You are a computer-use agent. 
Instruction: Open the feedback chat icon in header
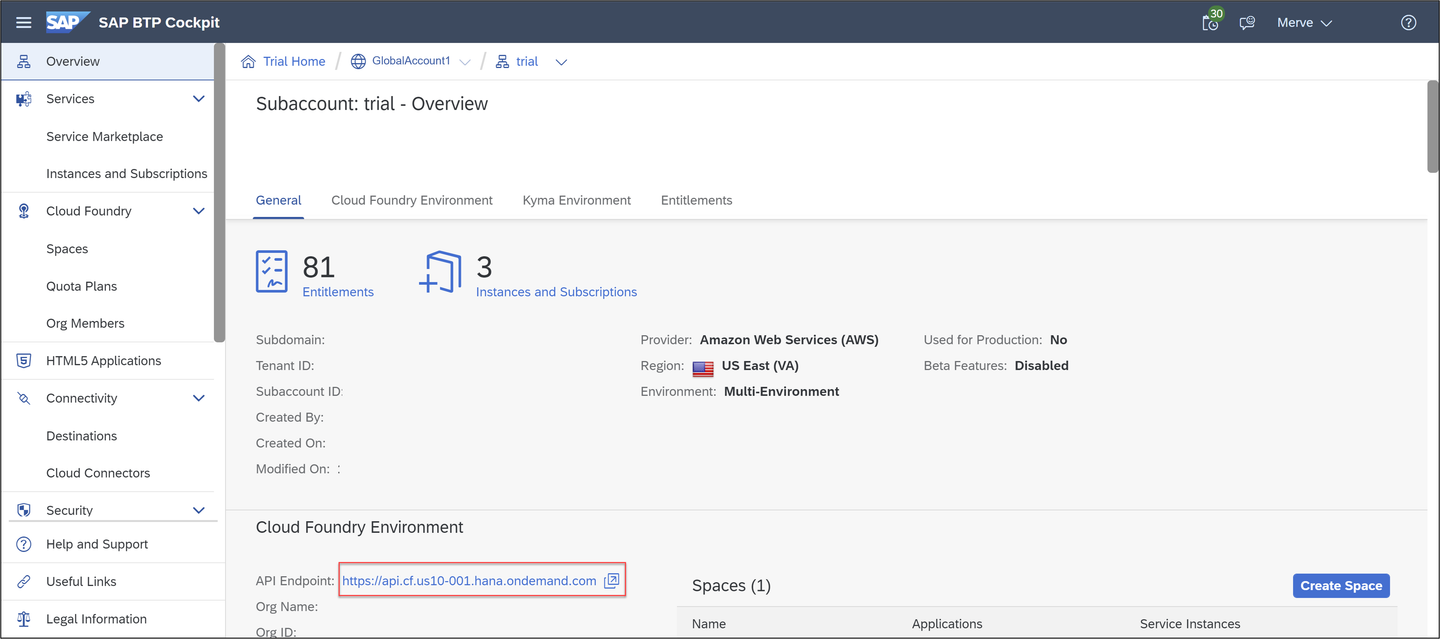click(1247, 22)
